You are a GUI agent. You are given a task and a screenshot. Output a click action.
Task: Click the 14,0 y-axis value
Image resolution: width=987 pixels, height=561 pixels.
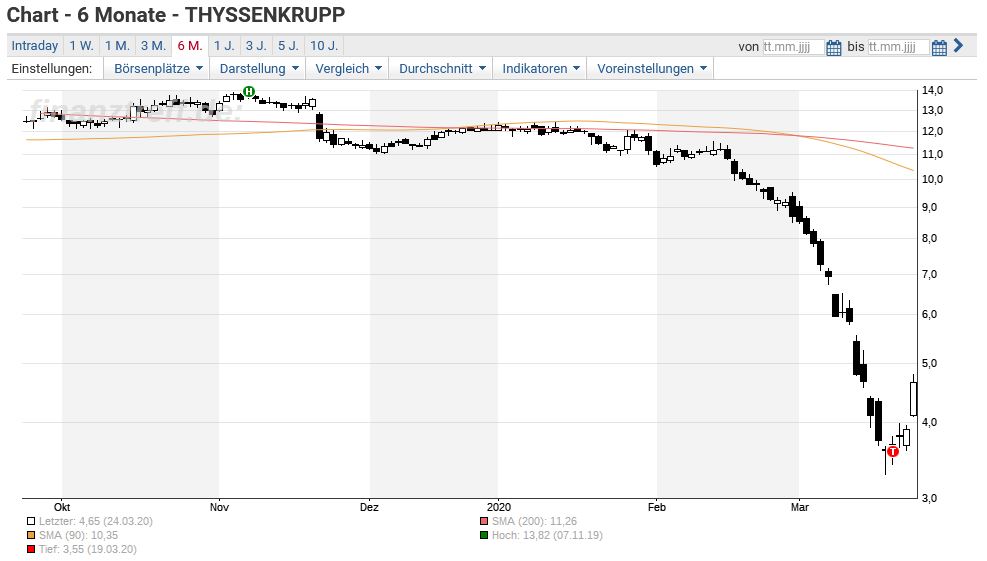coord(933,91)
